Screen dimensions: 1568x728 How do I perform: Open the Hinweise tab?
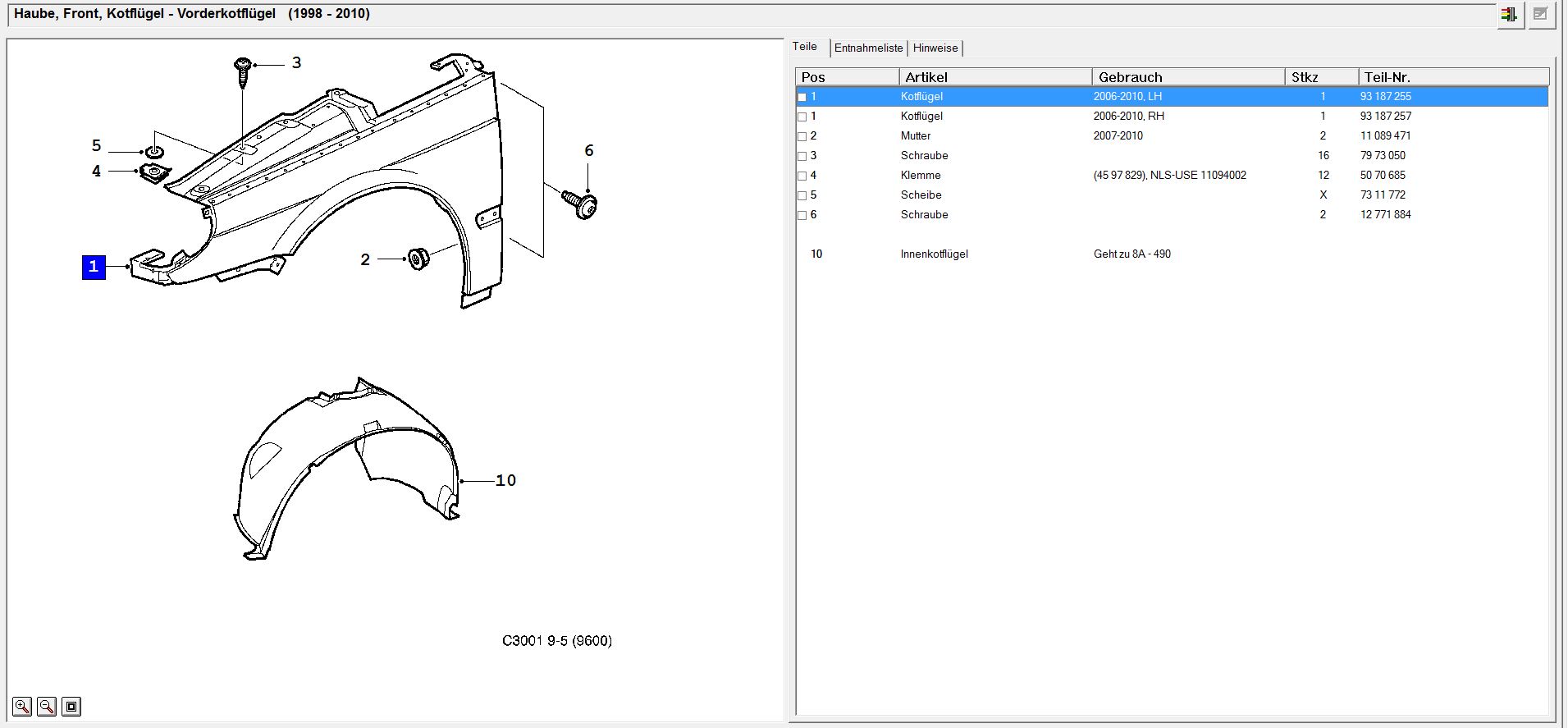tap(935, 48)
